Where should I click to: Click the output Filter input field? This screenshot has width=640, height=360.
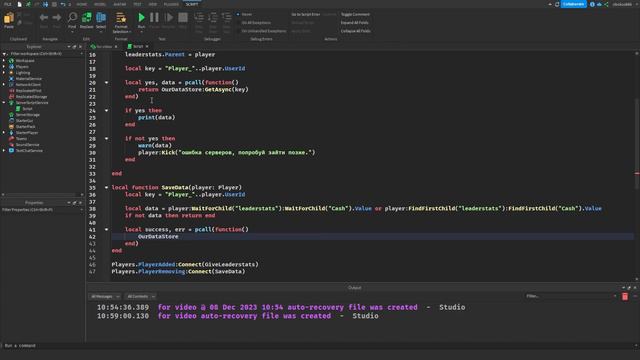[x=571, y=296]
